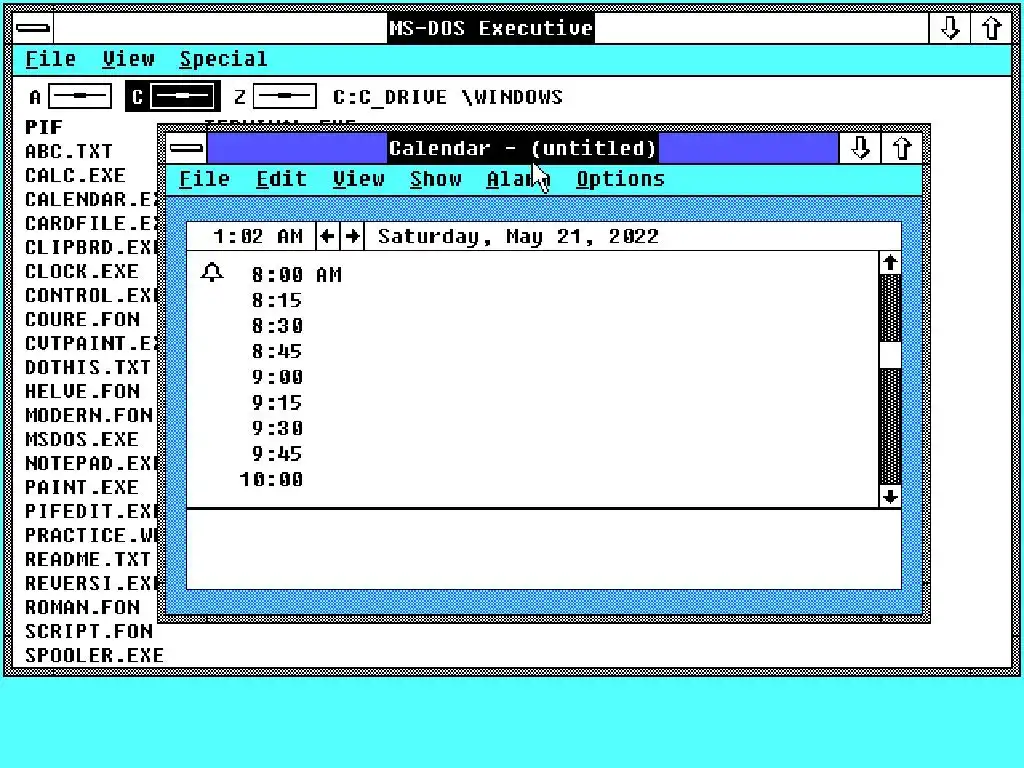Select README.TXT in file list
This screenshot has width=1024, height=768.
pyautogui.click(x=88, y=560)
